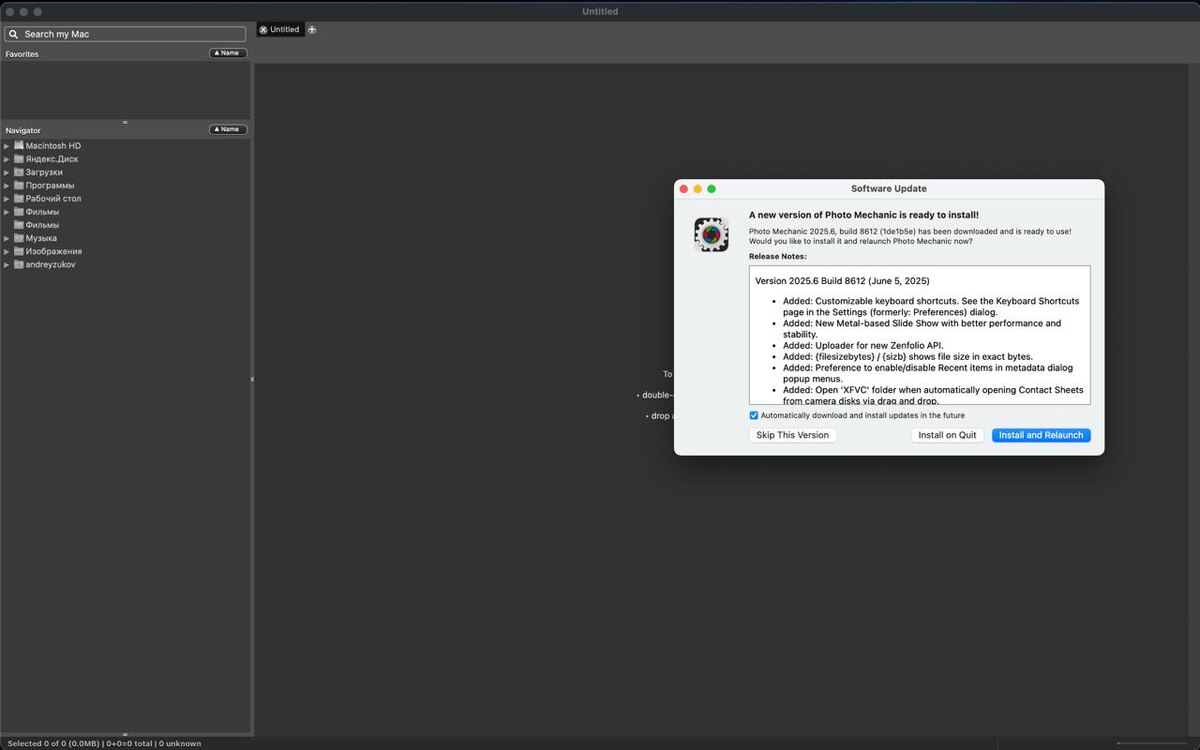1200x750 pixels.
Task: Click the Яндекс.Диск folder icon
Action: pyautogui.click(x=18, y=159)
